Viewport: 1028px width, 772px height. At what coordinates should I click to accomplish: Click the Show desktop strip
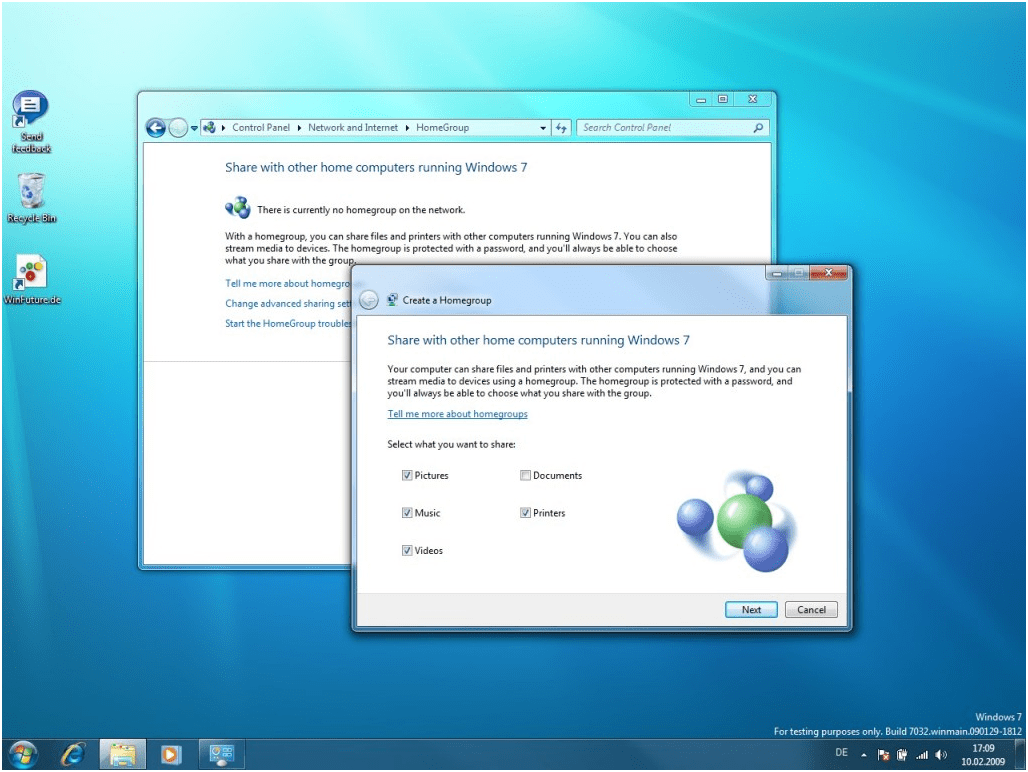coord(1020,755)
